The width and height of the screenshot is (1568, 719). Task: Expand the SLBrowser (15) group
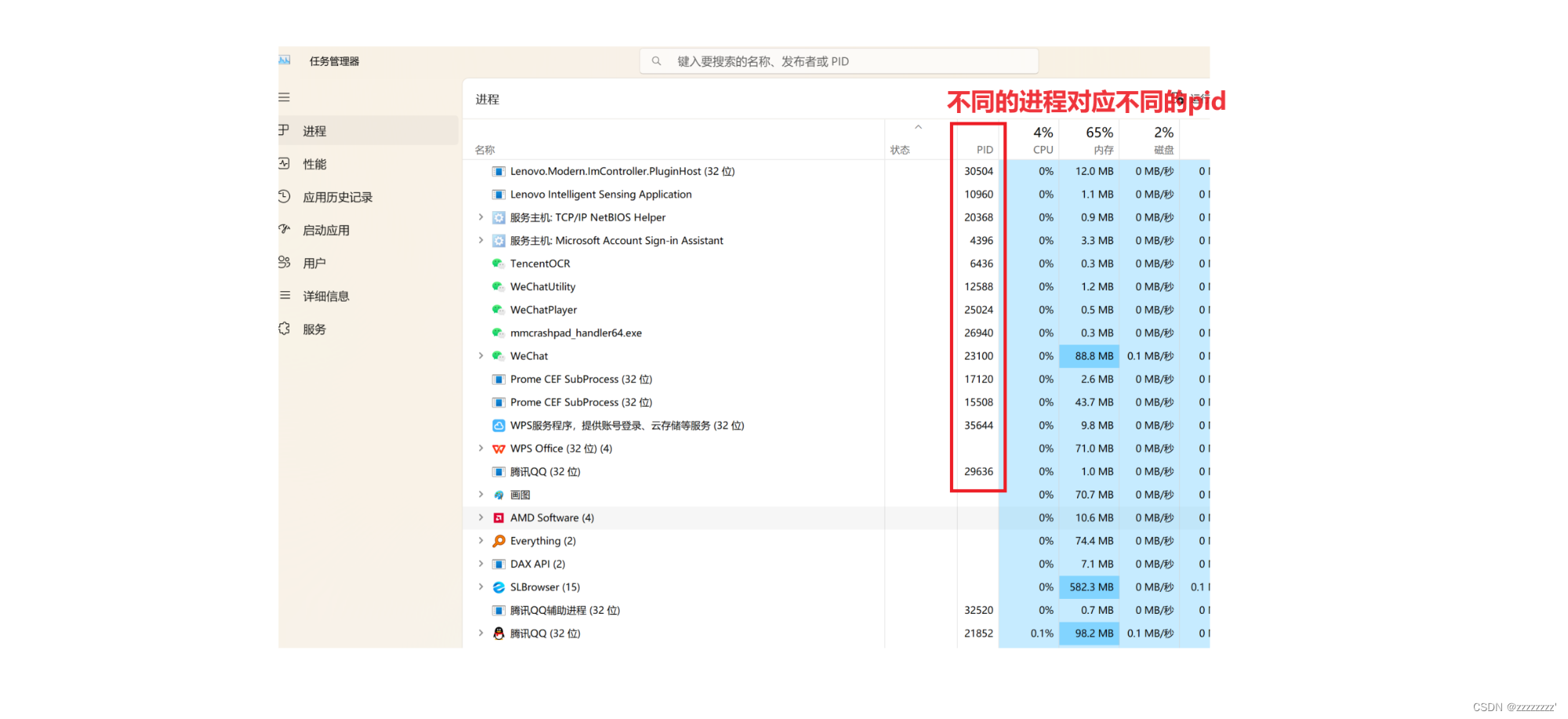[481, 587]
